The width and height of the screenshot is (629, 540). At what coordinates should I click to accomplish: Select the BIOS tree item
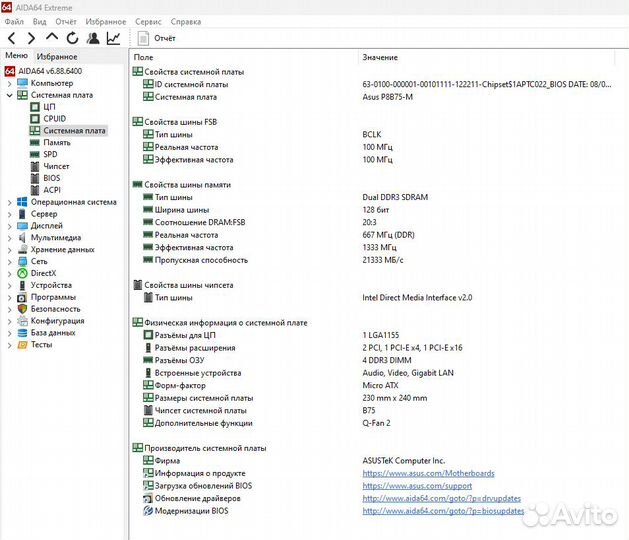(x=51, y=178)
